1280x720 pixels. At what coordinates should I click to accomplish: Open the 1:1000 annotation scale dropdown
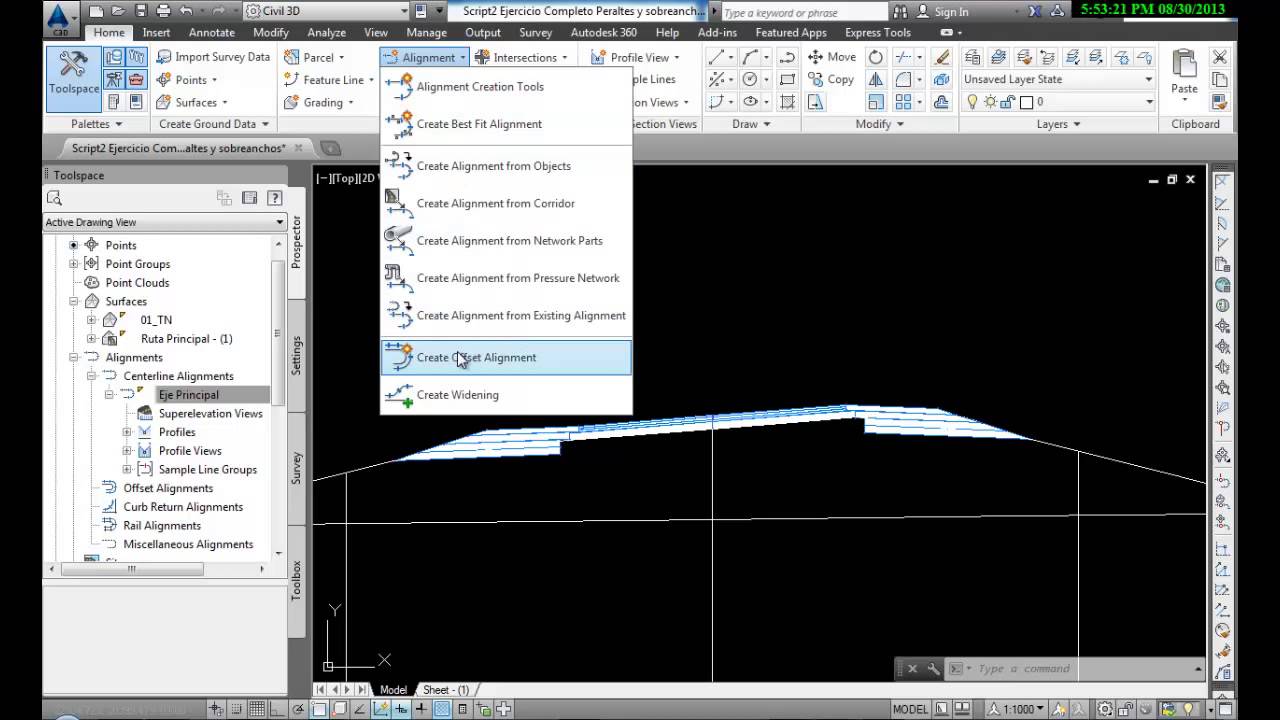pos(1014,709)
